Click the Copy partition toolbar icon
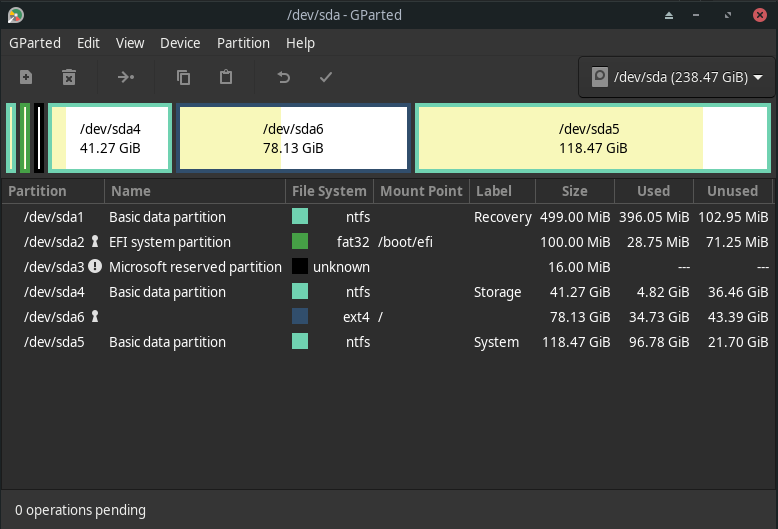 184,77
